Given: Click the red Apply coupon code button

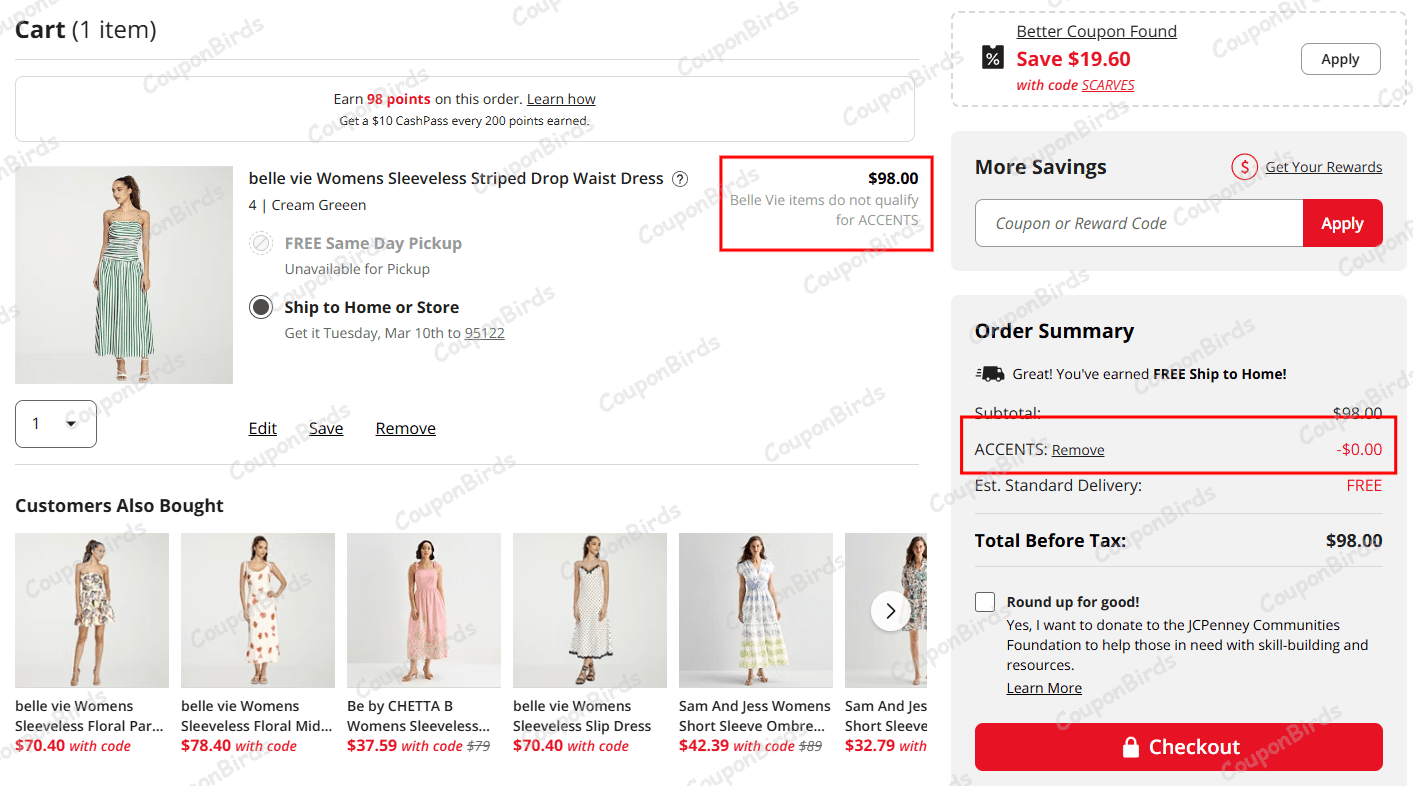Looking at the screenshot, I should coord(1342,223).
